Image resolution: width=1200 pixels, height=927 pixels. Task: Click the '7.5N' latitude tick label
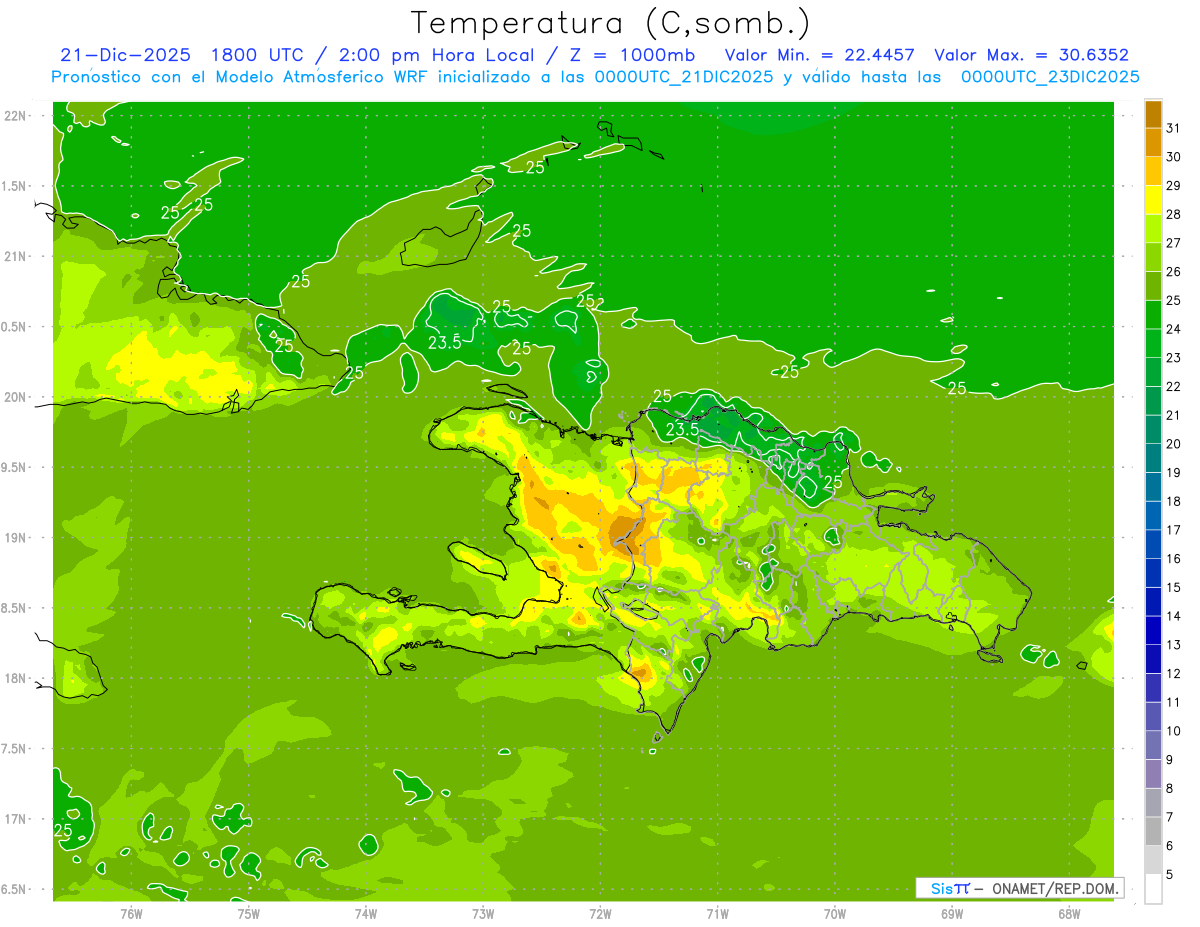pos(15,749)
